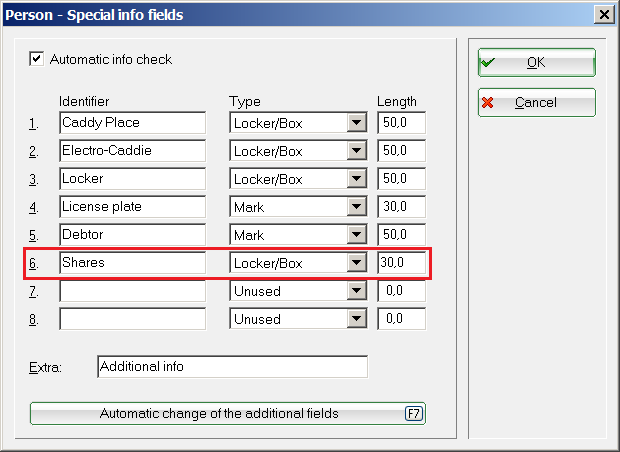Open the Type dropdown for Electro-Caddie
The image size is (620, 452).
point(356,151)
